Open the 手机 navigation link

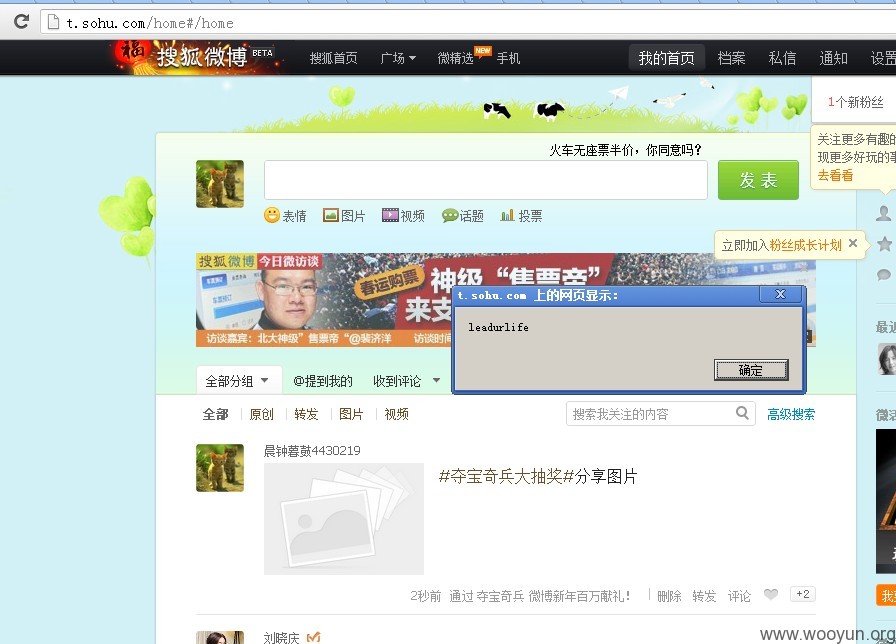pyautogui.click(x=508, y=58)
